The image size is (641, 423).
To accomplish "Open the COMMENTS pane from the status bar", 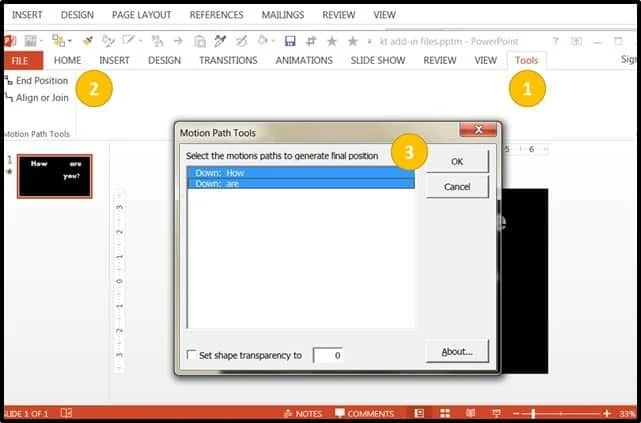I will click(x=364, y=414).
